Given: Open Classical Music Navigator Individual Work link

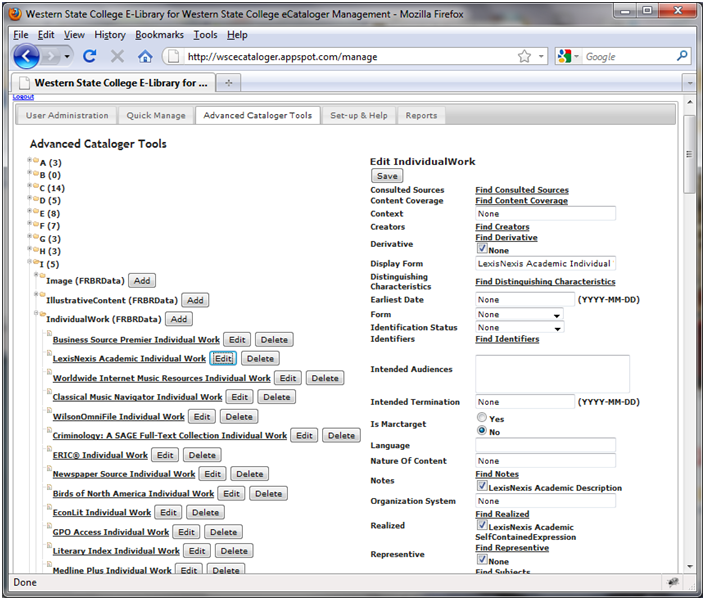Looking at the screenshot, I should click(x=138, y=397).
